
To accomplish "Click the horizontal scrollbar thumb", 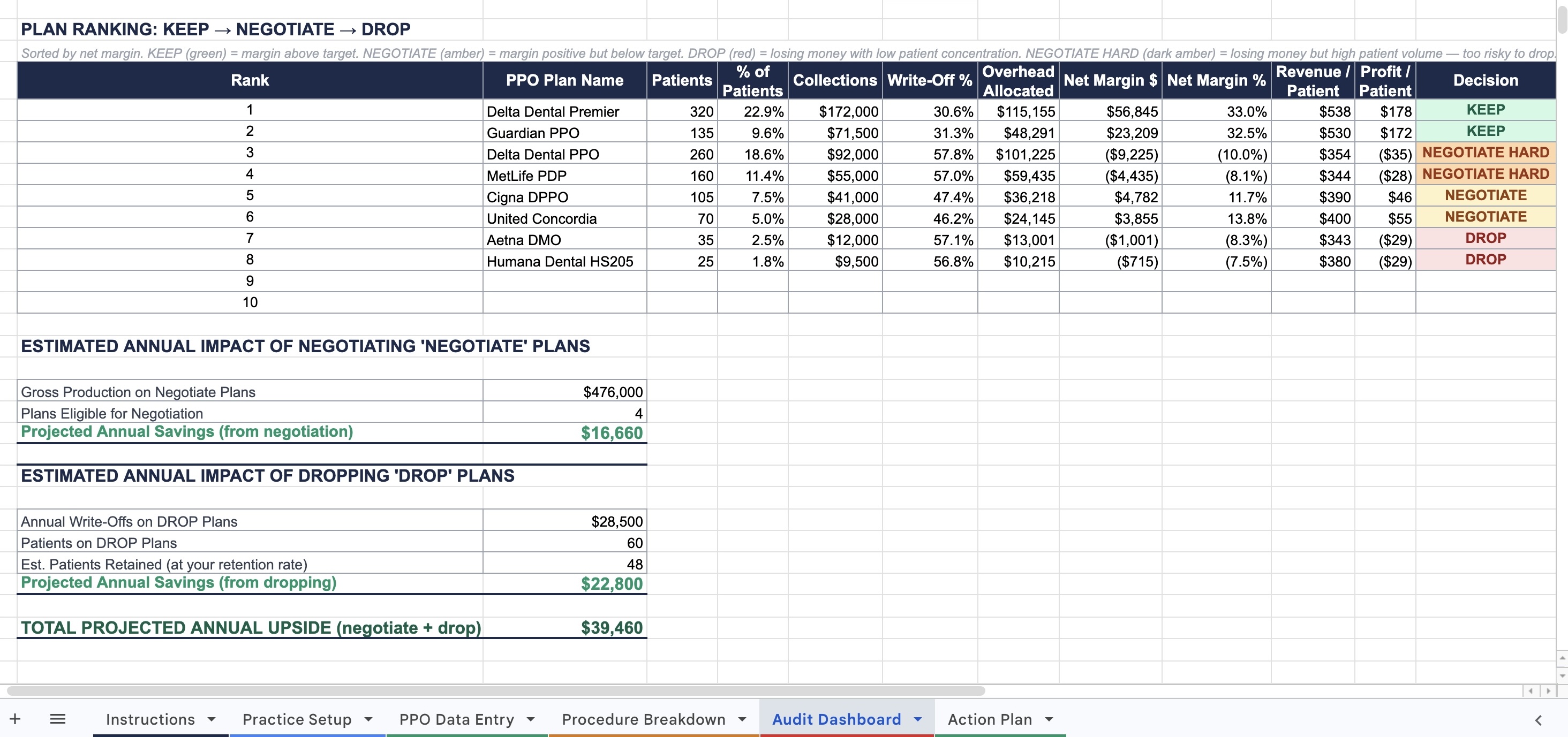I will pos(495,691).
